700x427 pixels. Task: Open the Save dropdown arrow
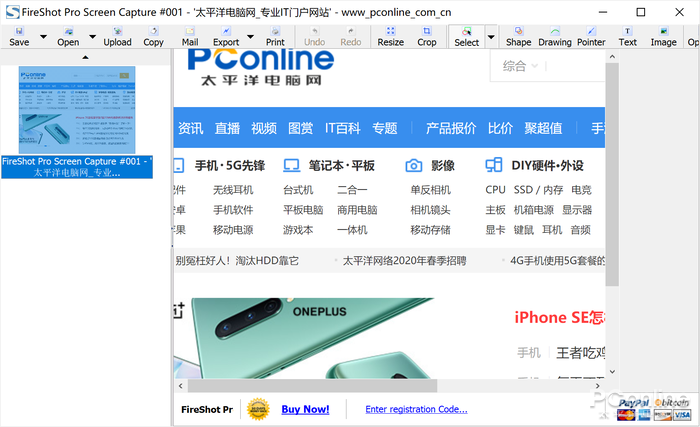pyautogui.click(x=43, y=37)
